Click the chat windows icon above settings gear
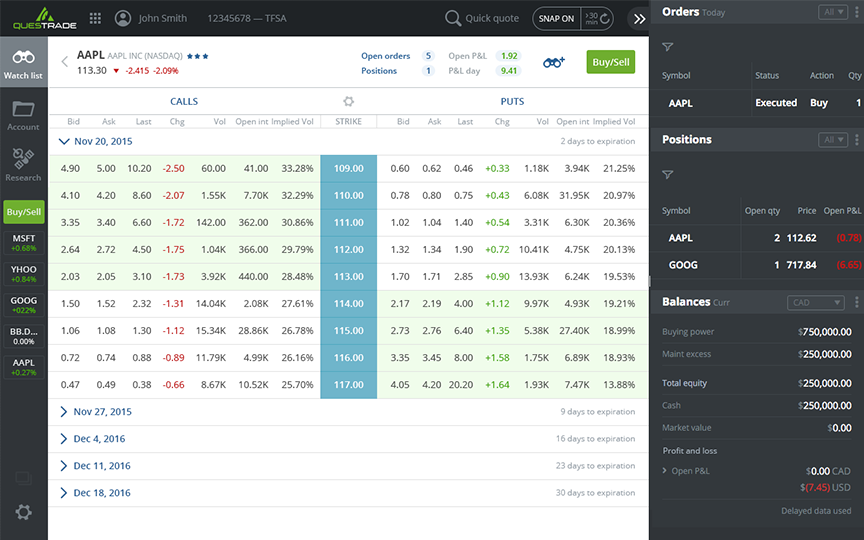Screen dimensions: 864x540 pyautogui.click(x=23, y=478)
